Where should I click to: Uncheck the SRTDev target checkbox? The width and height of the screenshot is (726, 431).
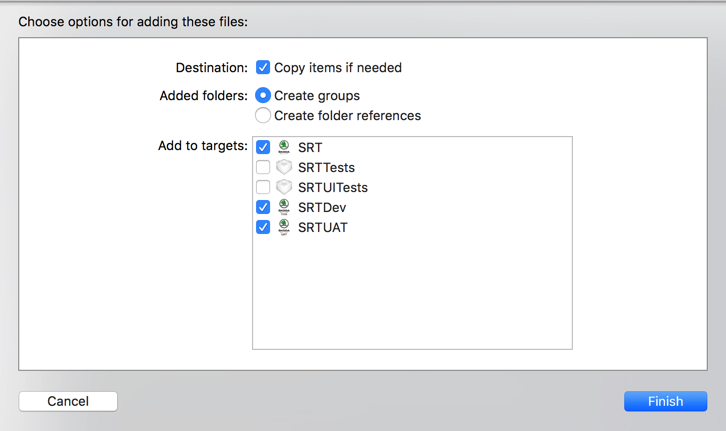[x=263, y=207]
